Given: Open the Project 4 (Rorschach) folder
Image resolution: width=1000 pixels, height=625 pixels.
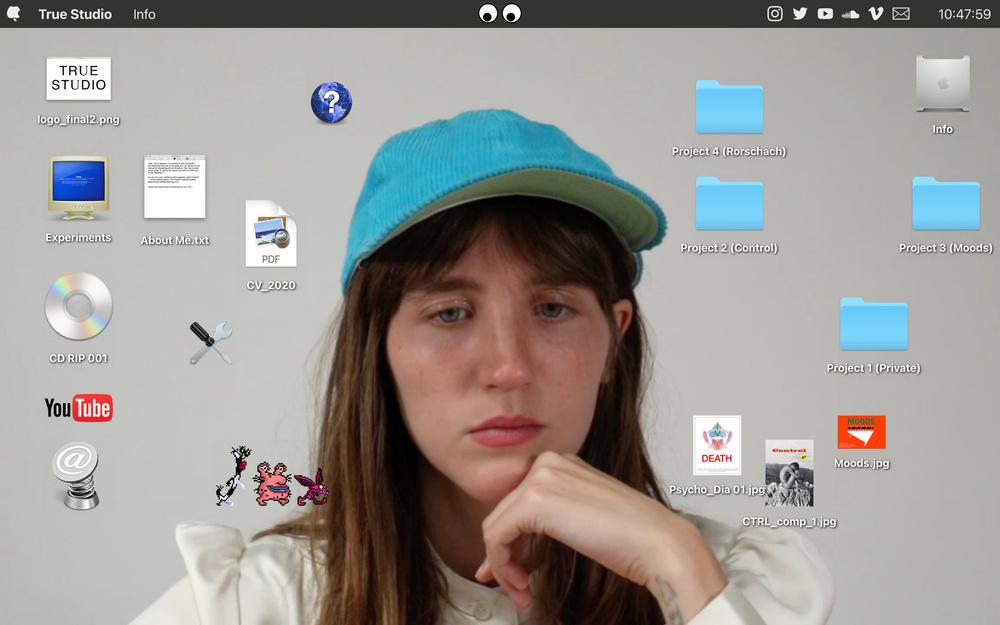Looking at the screenshot, I should [729, 107].
